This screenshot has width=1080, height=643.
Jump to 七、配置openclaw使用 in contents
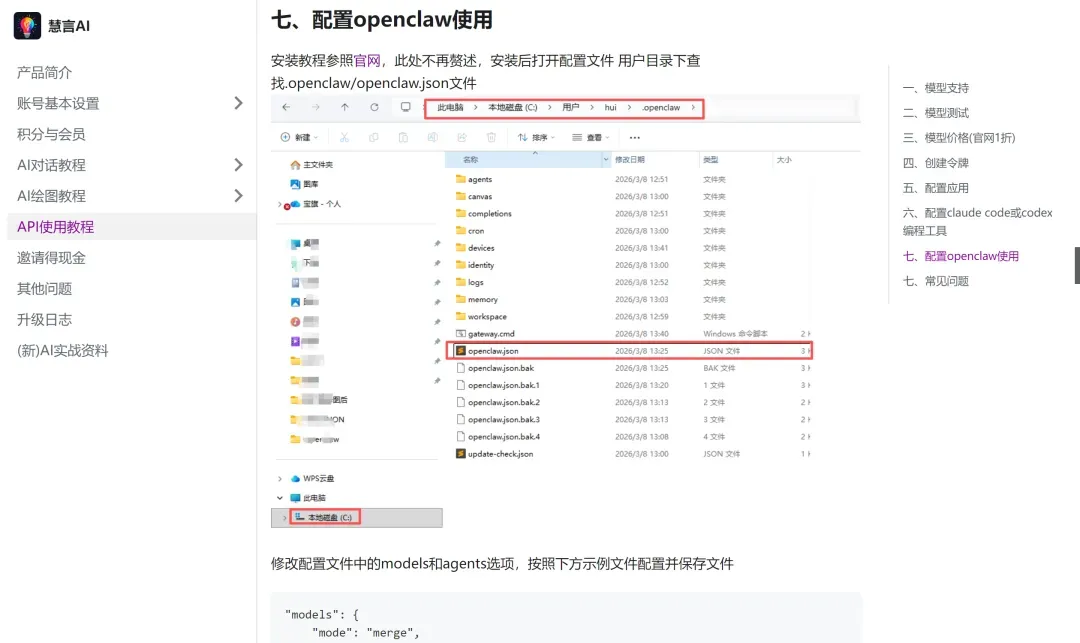pos(960,256)
